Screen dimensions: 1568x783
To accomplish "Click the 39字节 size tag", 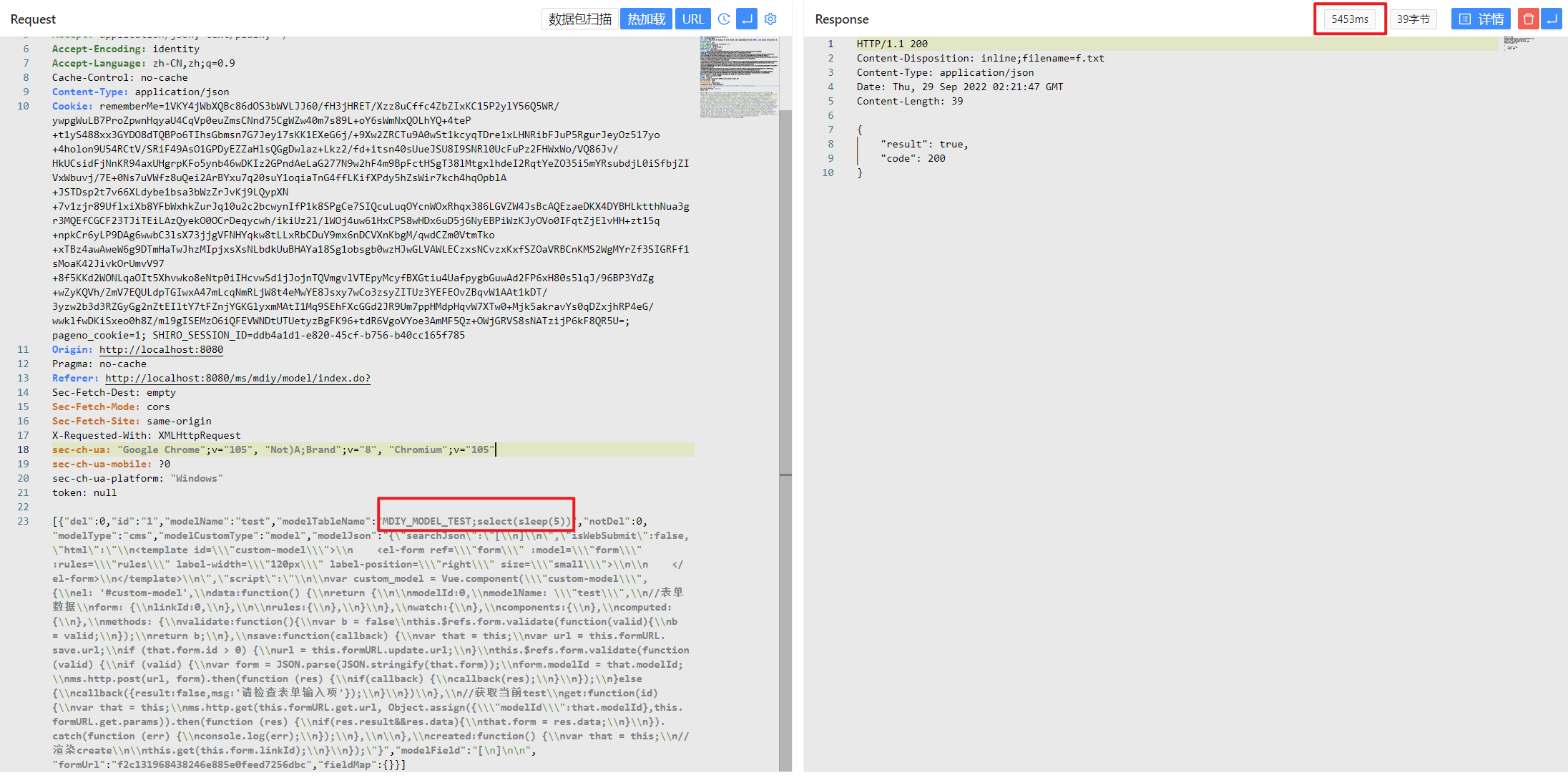I will [1413, 19].
